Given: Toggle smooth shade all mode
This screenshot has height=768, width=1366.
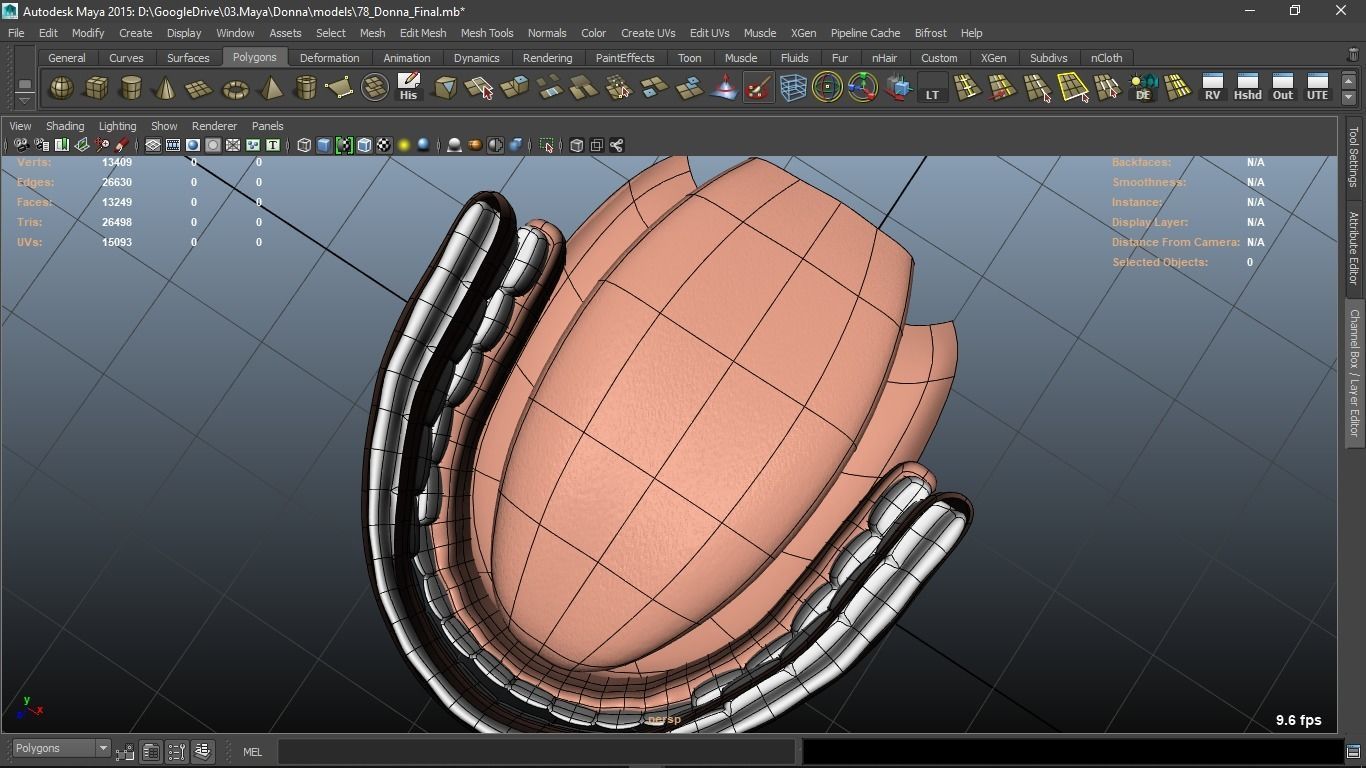Looking at the screenshot, I should point(324,146).
